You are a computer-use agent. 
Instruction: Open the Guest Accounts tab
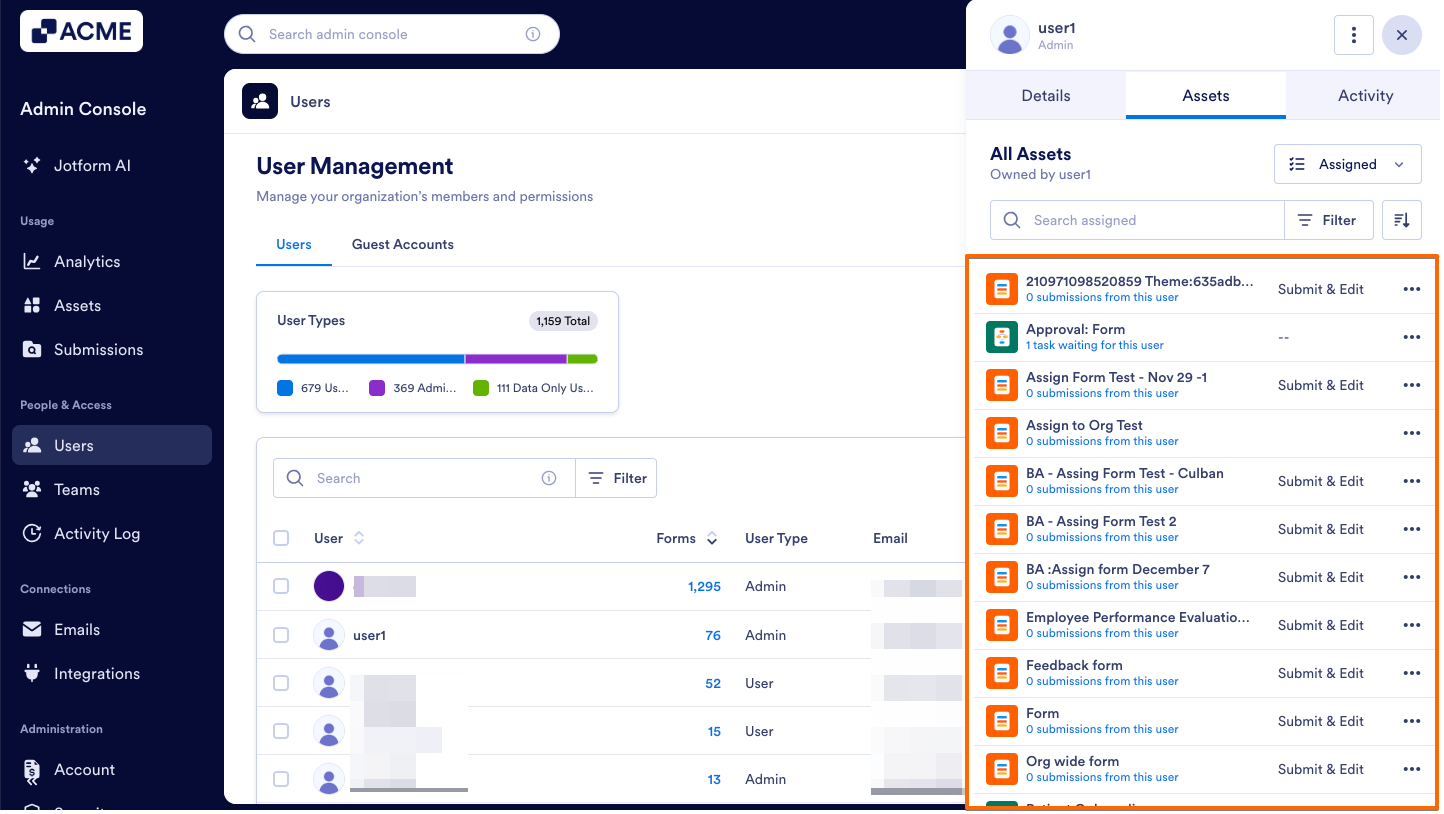pos(402,244)
